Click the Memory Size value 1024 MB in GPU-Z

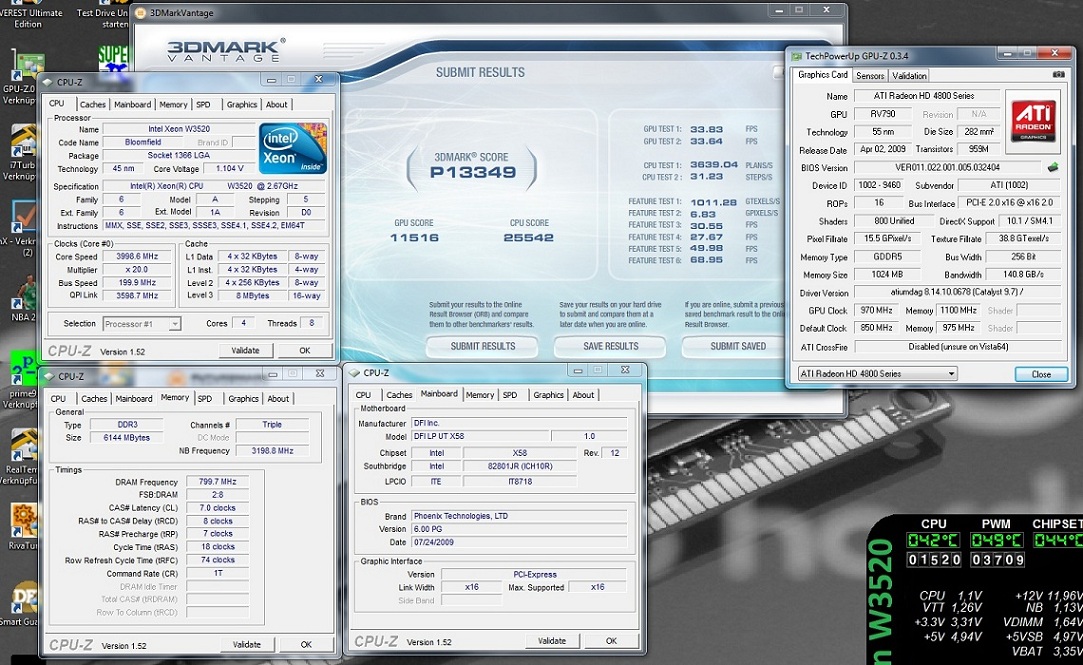tap(887, 275)
